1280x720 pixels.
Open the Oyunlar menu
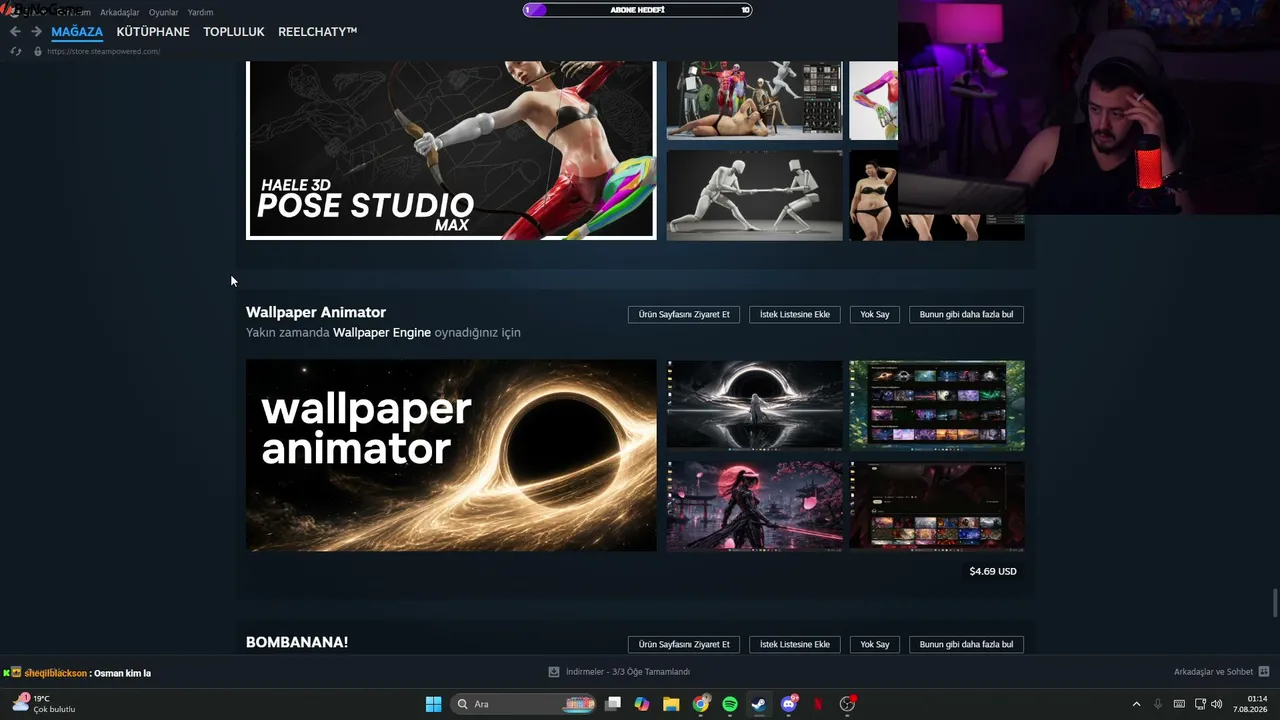163,12
